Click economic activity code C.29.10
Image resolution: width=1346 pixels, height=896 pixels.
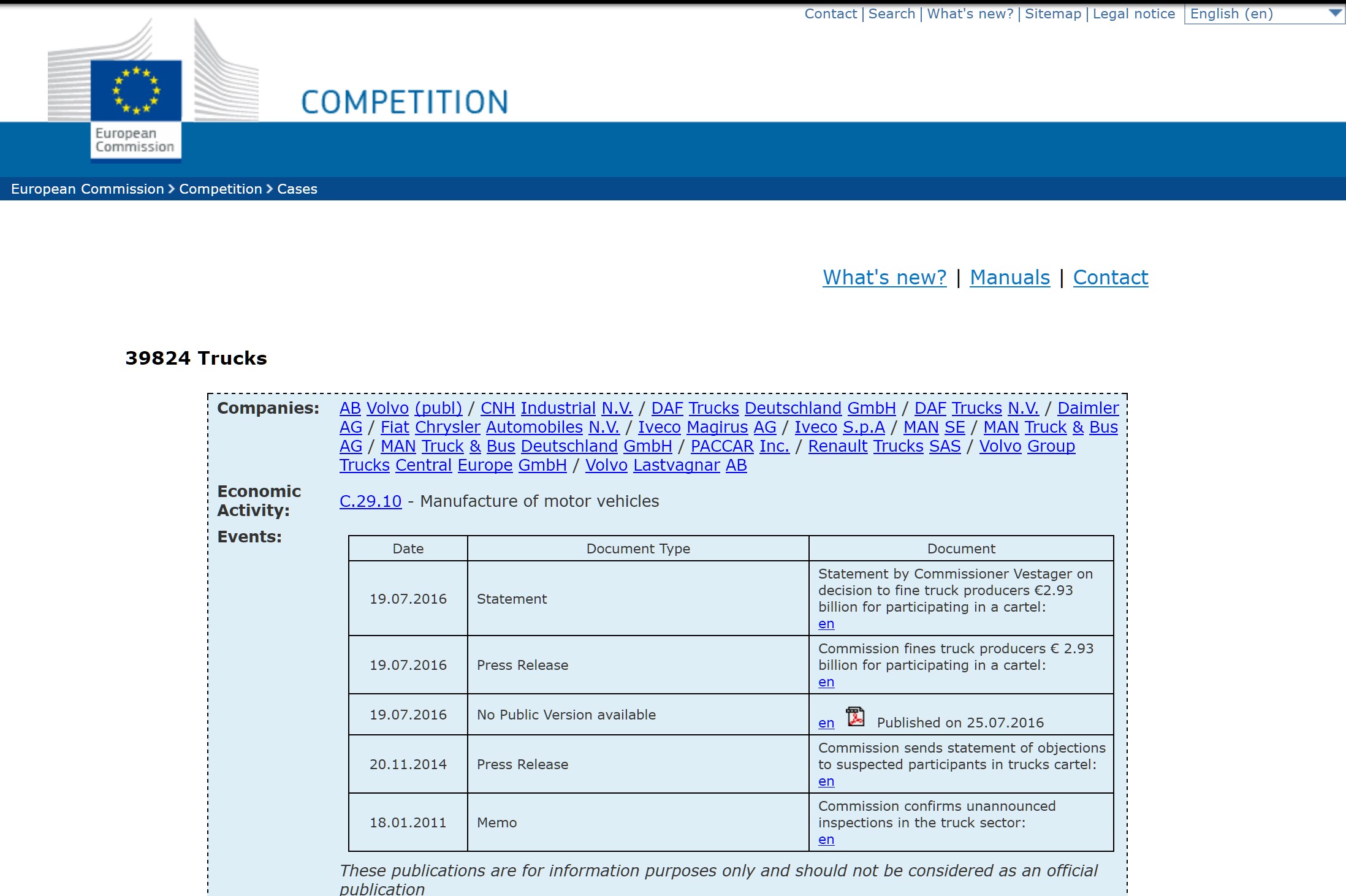[370, 501]
